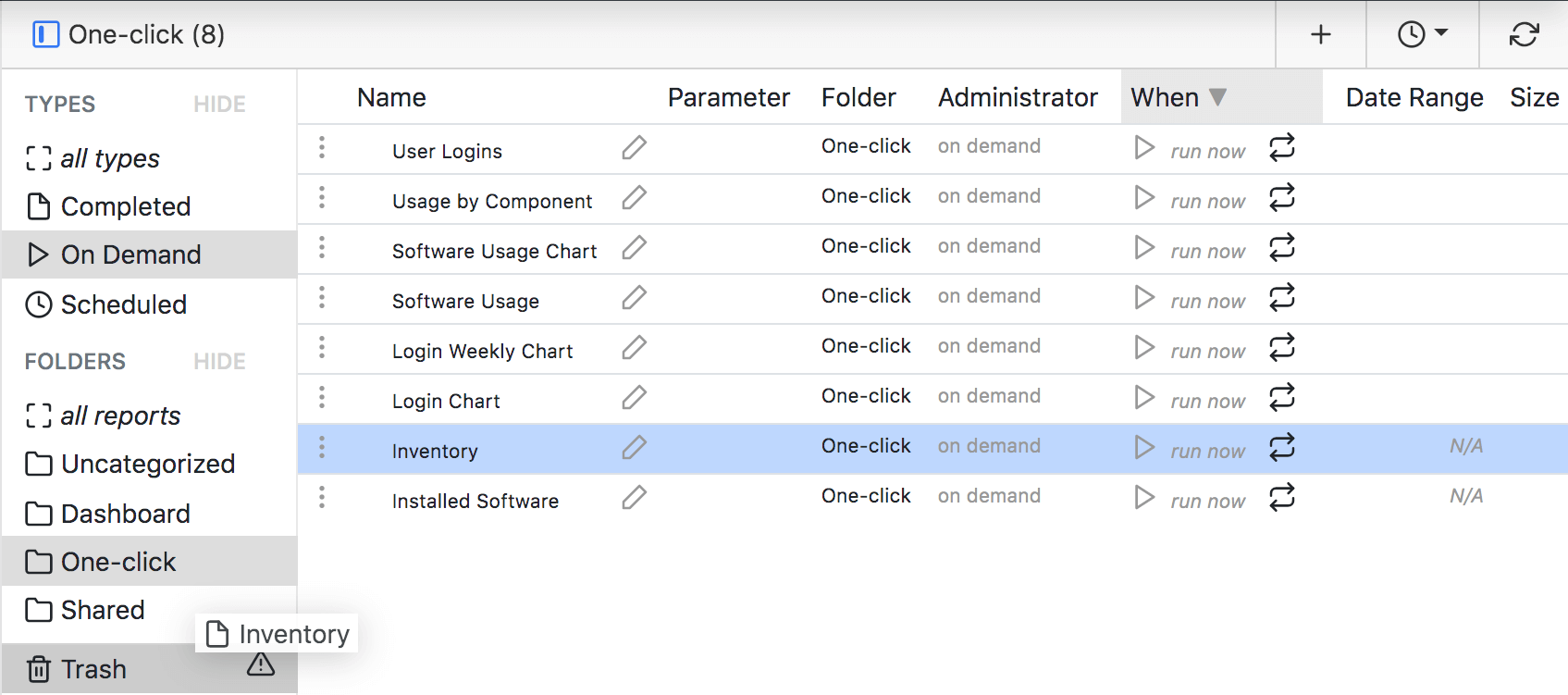Click the refresh icon in top toolbar
The width and height of the screenshot is (1568, 695).
(x=1524, y=35)
